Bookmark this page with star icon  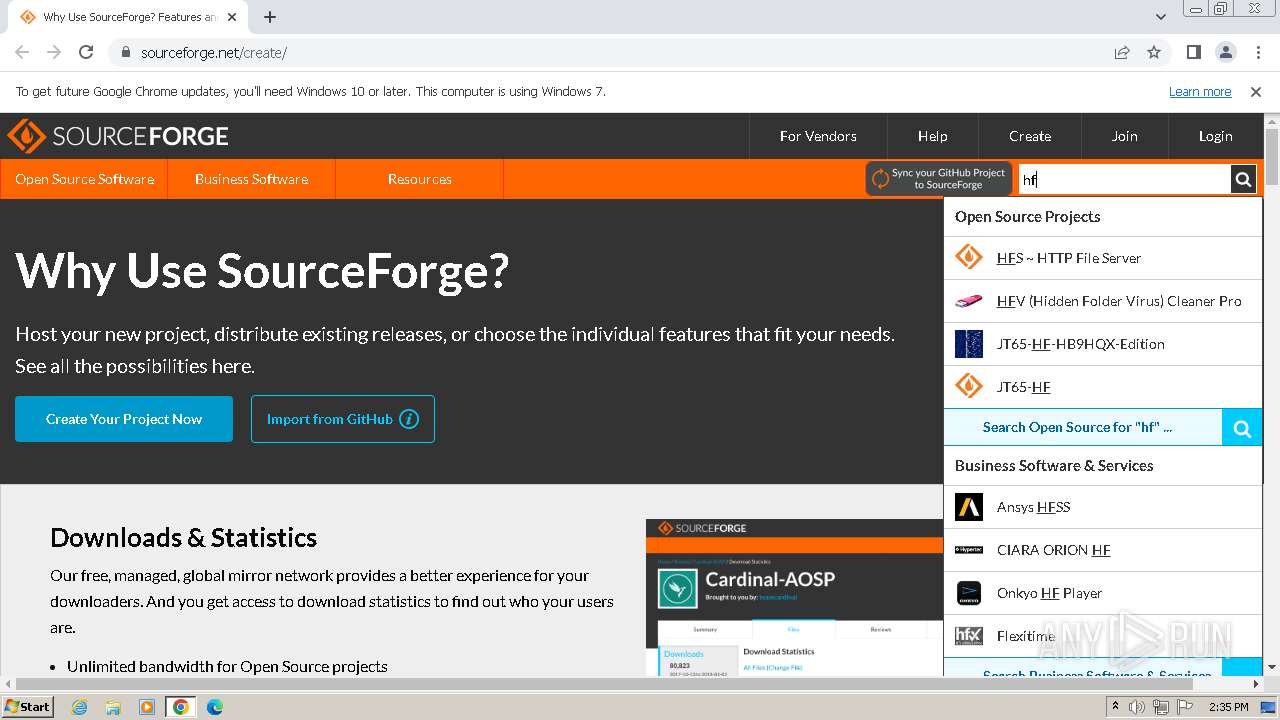tap(1154, 53)
